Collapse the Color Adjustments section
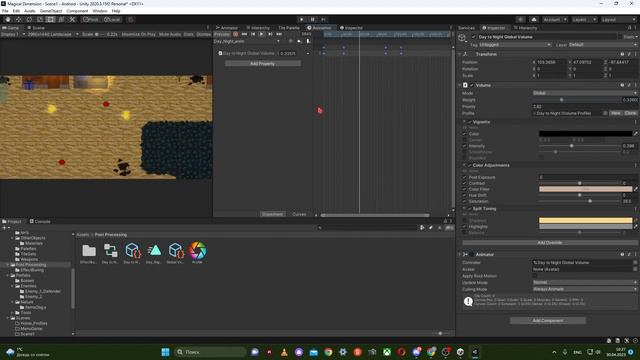 click(x=464, y=165)
